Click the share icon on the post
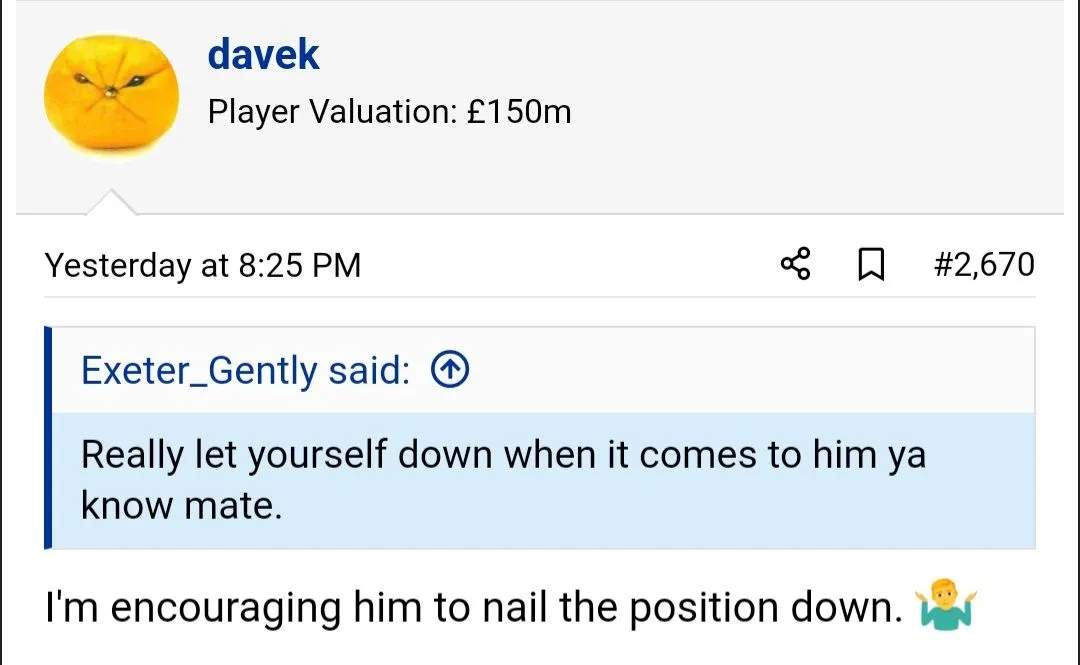Screen dimensions: 1080x665 point(796,265)
